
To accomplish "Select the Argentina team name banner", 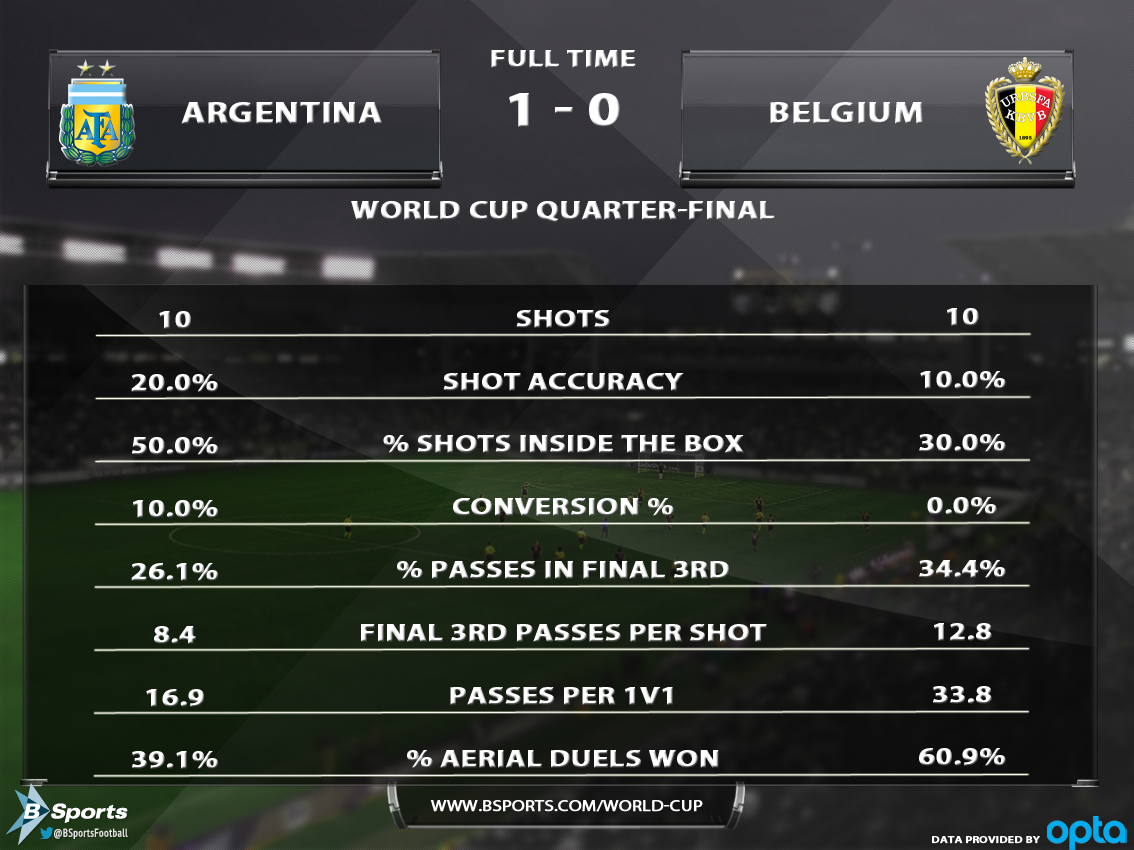I will pos(281,112).
